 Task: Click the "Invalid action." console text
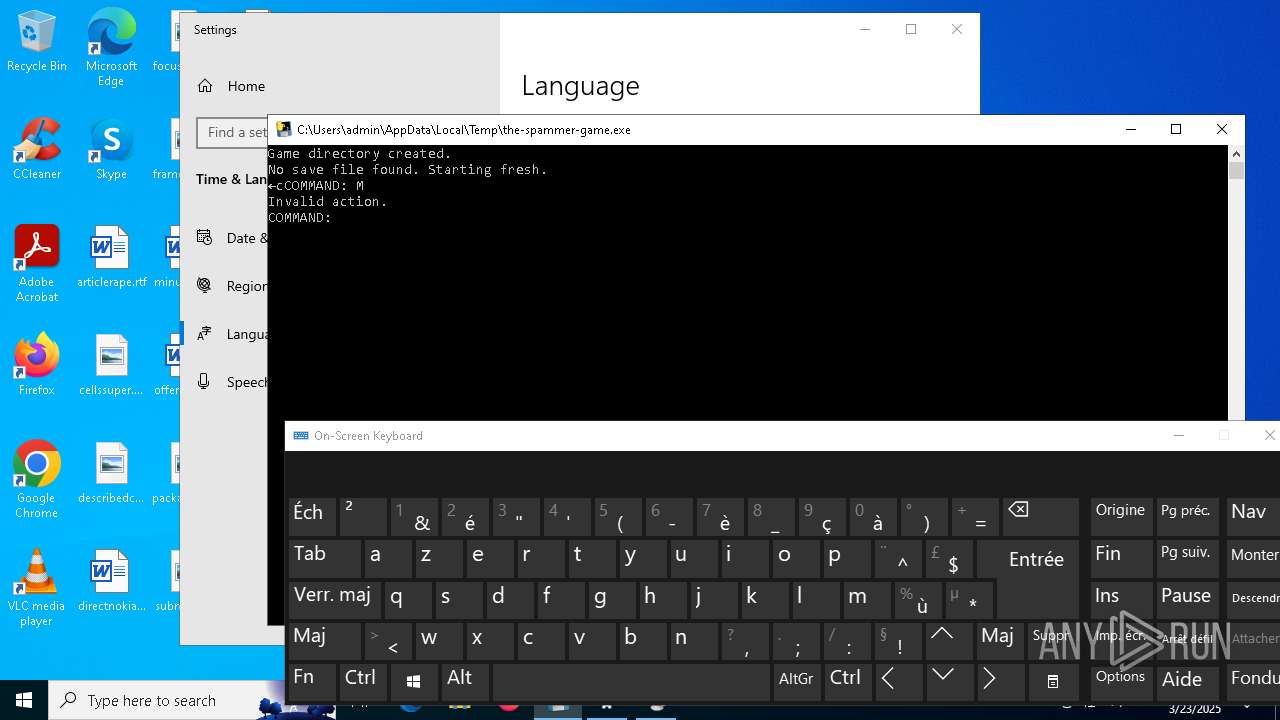tap(327, 202)
